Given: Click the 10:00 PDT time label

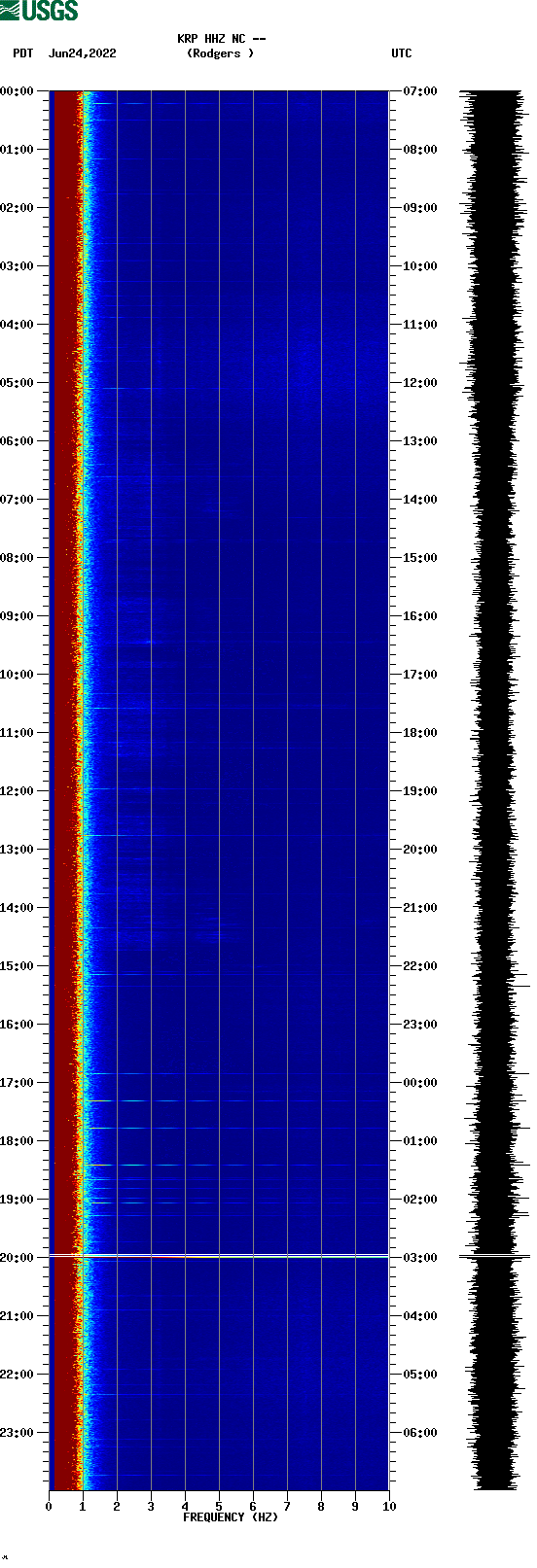Looking at the screenshot, I should pyautogui.click(x=18, y=675).
